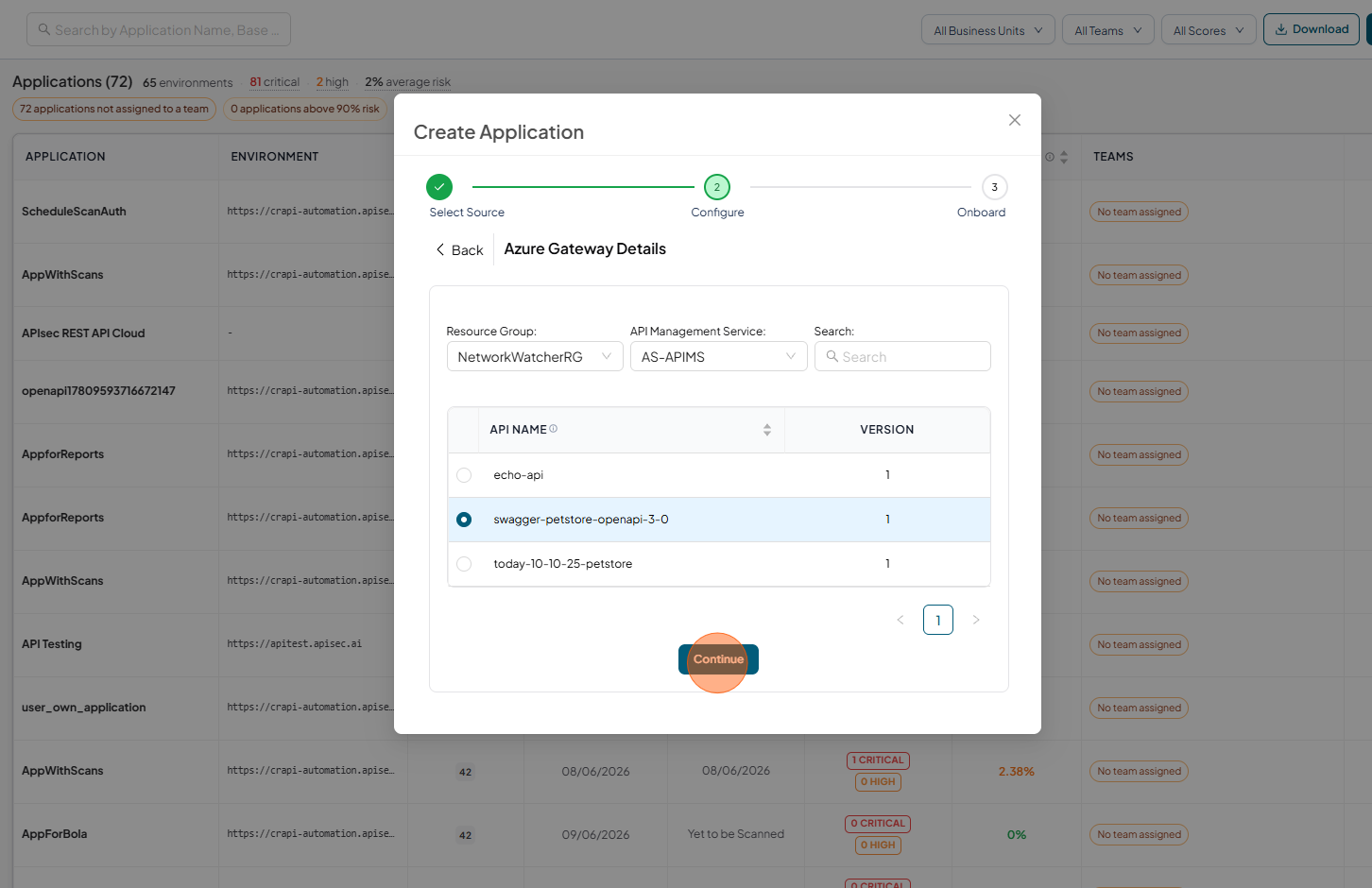The image size is (1372, 888).
Task: Open the All Teams dropdown
Action: pyautogui.click(x=1108, y=30)
